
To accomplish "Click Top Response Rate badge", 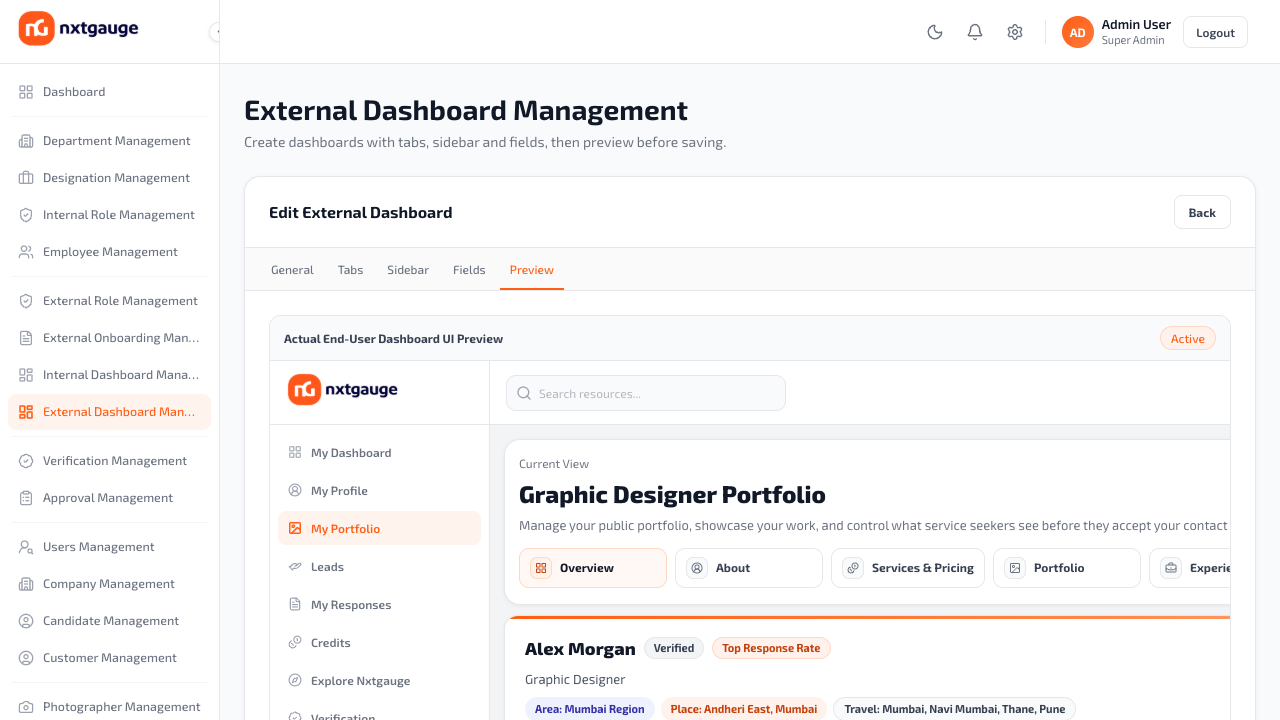I will coord(771,648).
